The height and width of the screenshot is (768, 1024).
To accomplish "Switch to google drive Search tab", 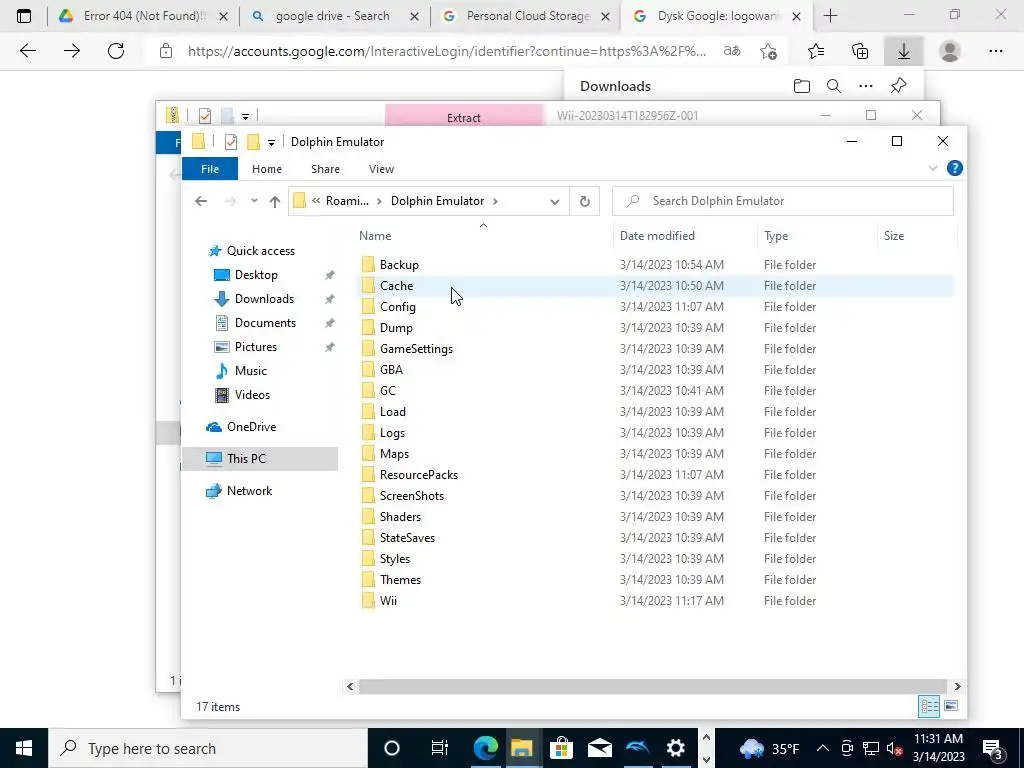I will [335, 16].
